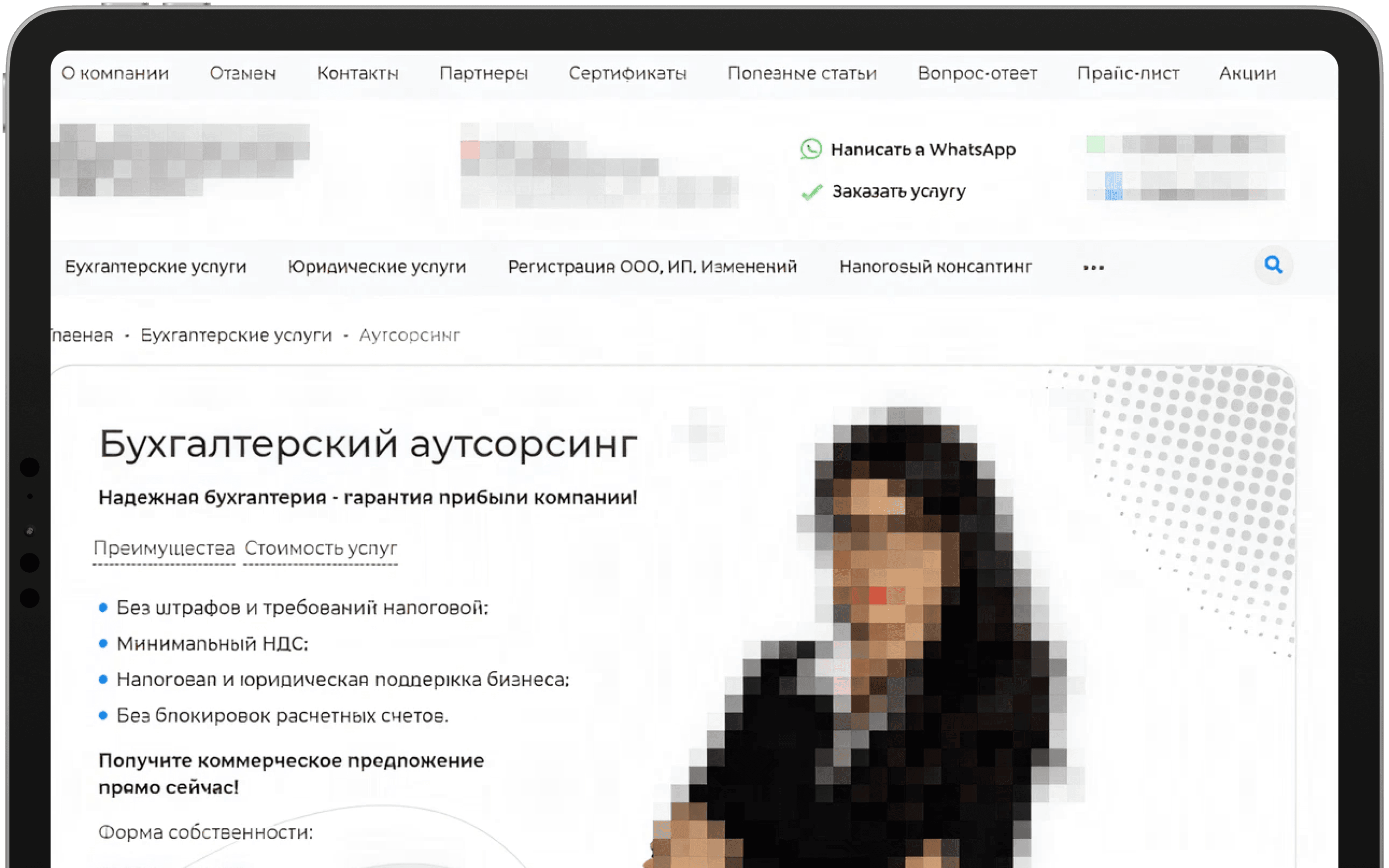Click the blue search magnifier icon
This screenshot has width=1389, height=868.
pyautogui.click(x=1273, y=265)
